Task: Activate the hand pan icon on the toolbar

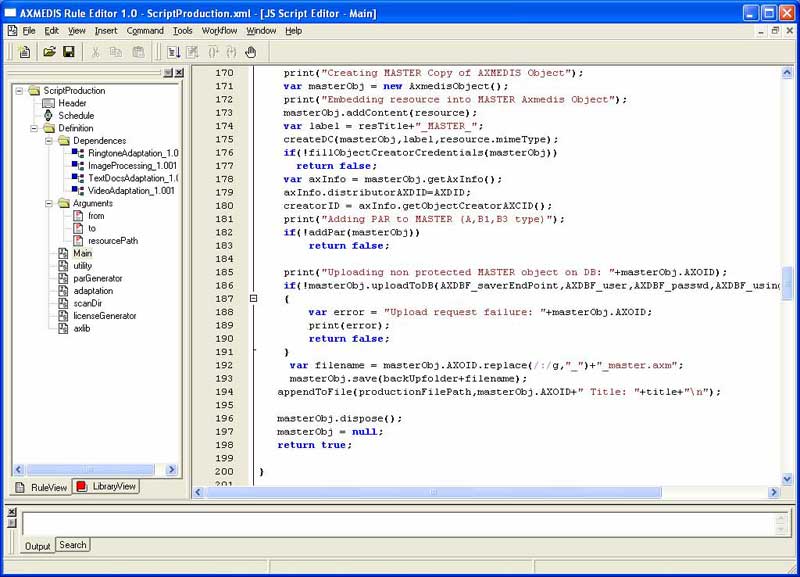Action: 250,53
